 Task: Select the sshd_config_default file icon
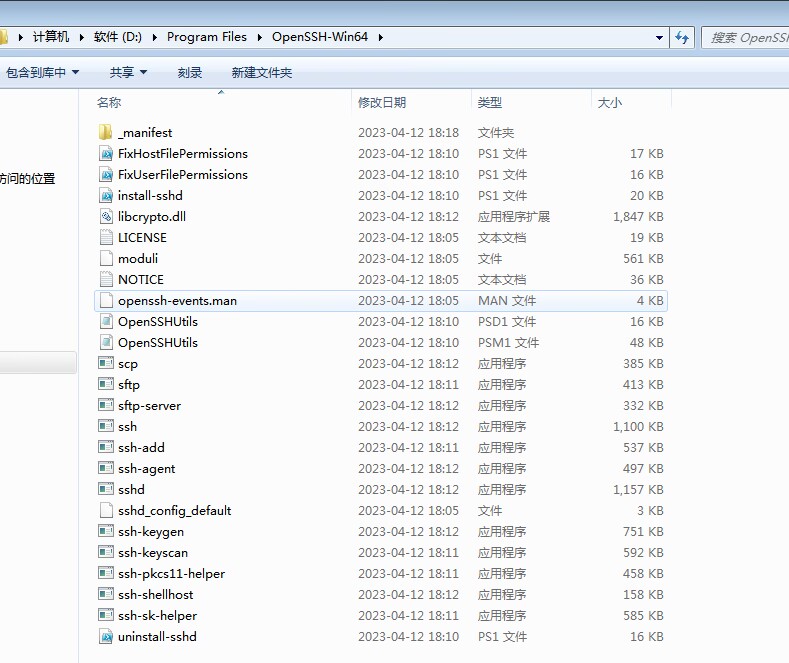106,511
